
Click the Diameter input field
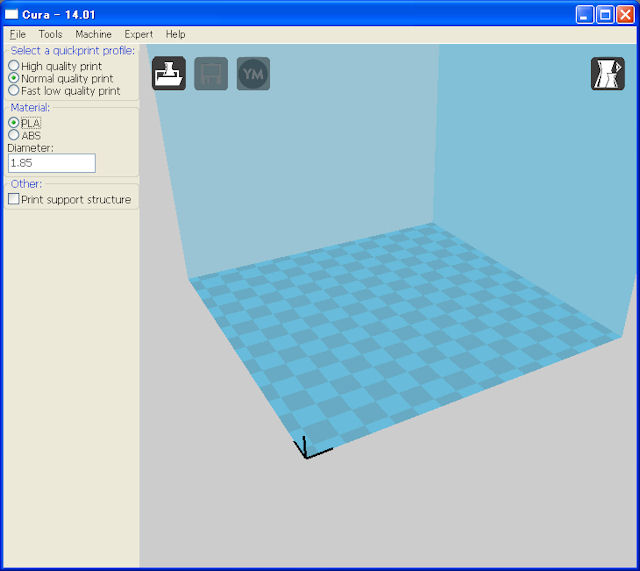[52, 163]
